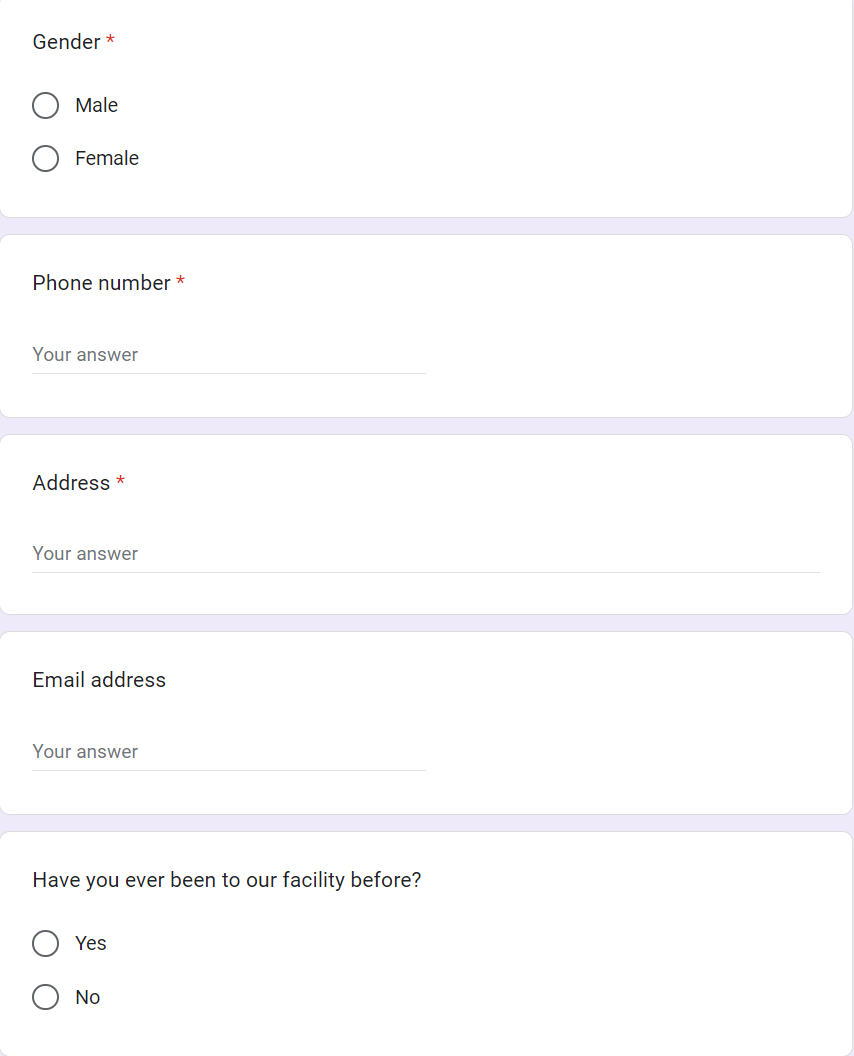Screen dimensions: 854x1056
Task: Click the "No" option label text
Action: 87,997
